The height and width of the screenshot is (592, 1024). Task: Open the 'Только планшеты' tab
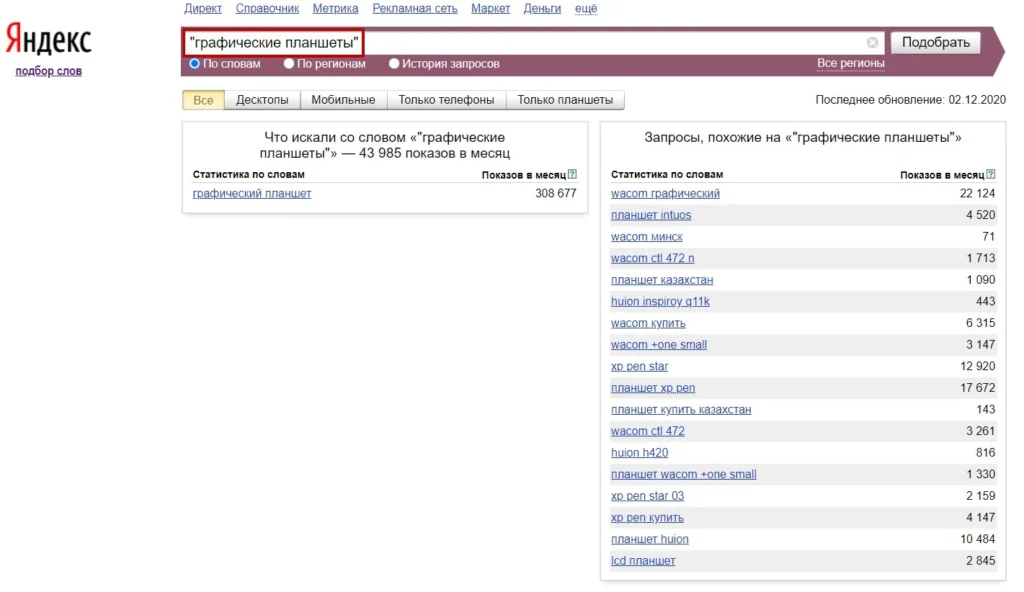coord(565,100)
